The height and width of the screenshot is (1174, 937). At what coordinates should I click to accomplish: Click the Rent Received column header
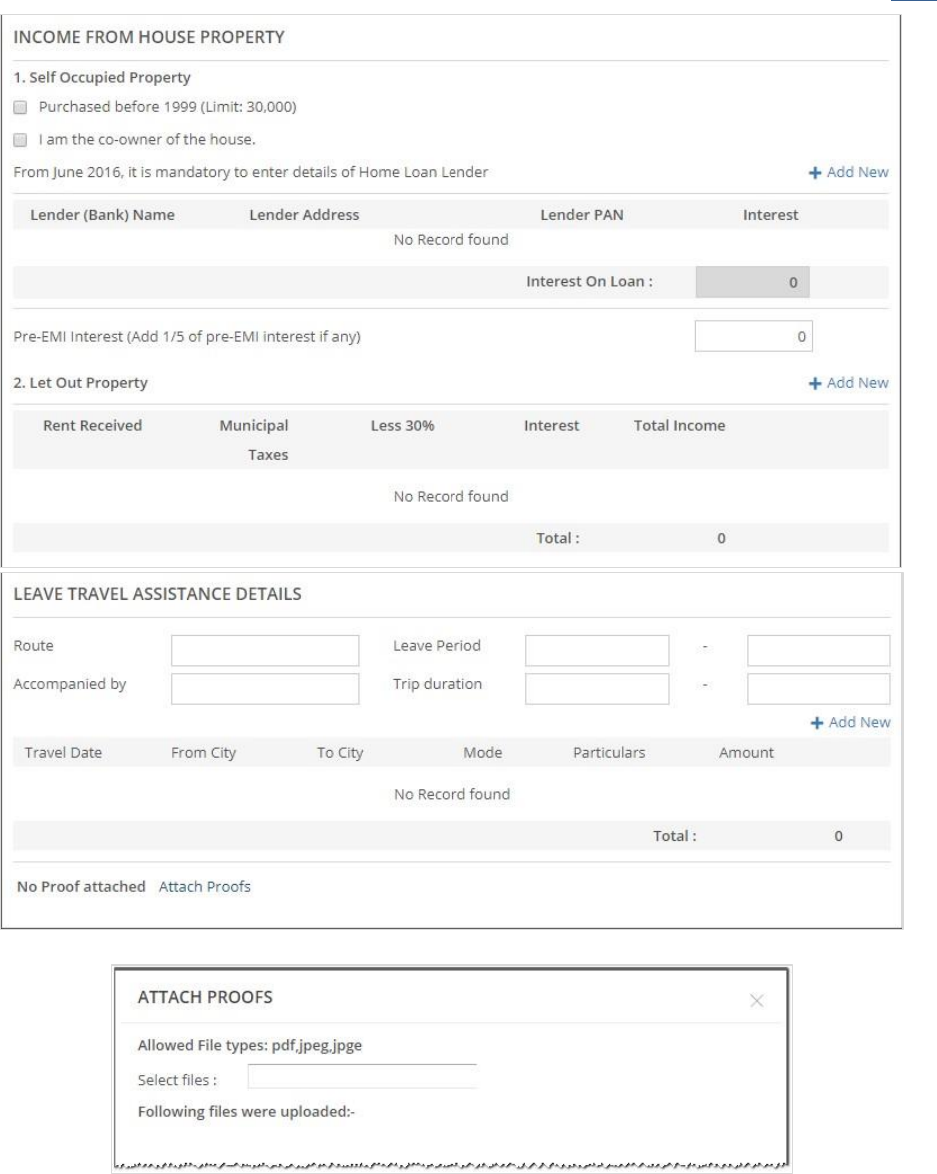tap(93, 426)
